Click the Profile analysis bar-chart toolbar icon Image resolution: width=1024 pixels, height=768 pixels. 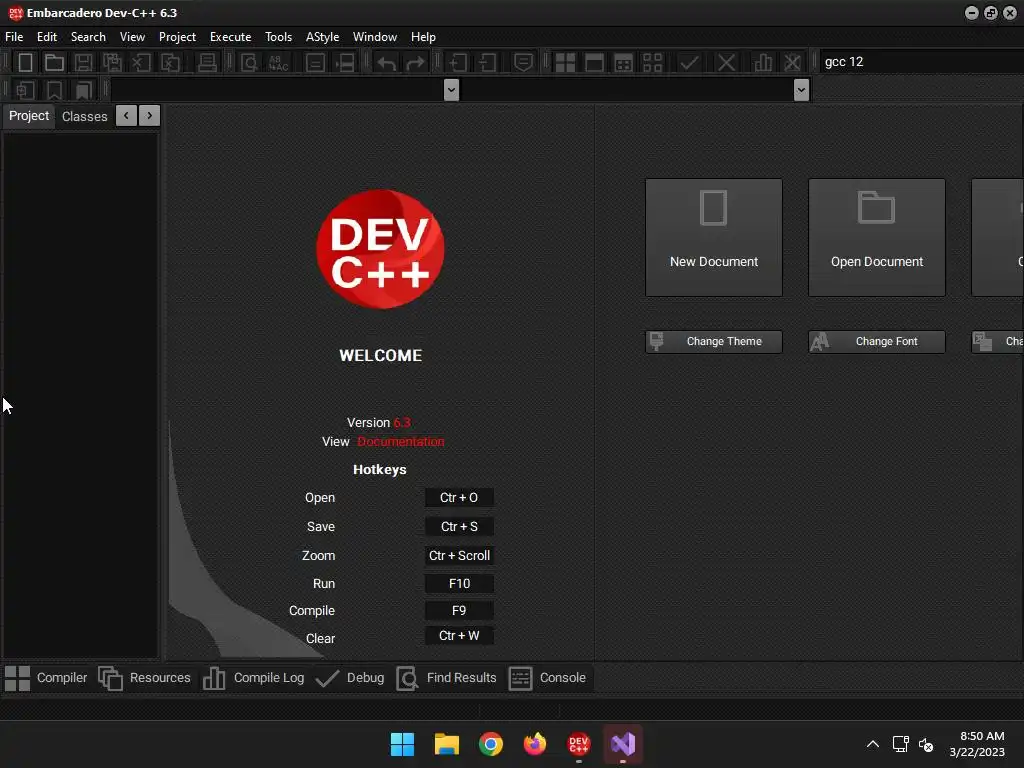click(763, 63)
